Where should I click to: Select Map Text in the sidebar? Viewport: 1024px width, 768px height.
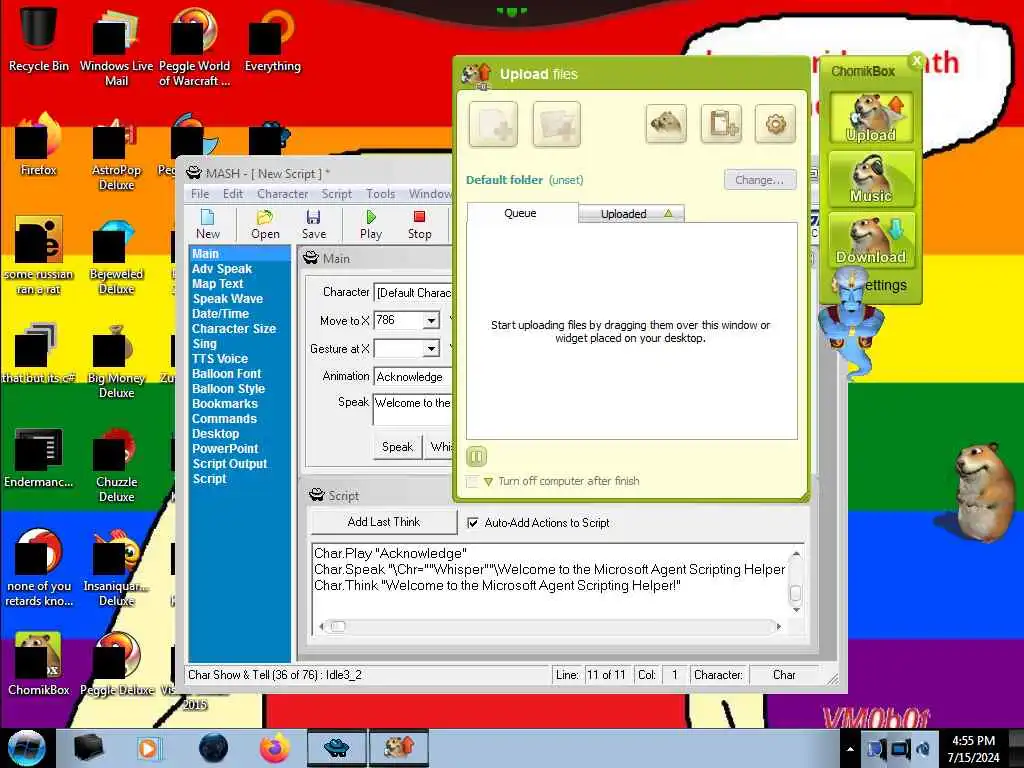tap(217, 283)
